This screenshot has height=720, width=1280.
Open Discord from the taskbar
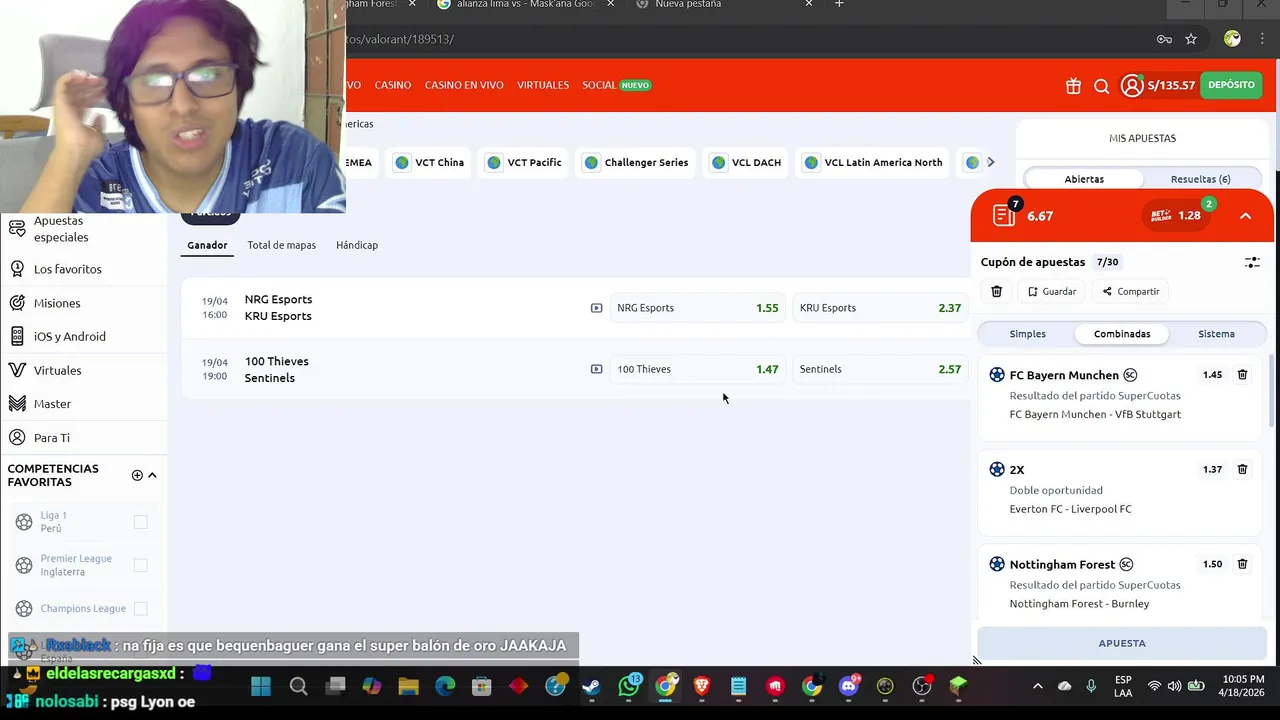pyautogui.click(x=849, y=686)
